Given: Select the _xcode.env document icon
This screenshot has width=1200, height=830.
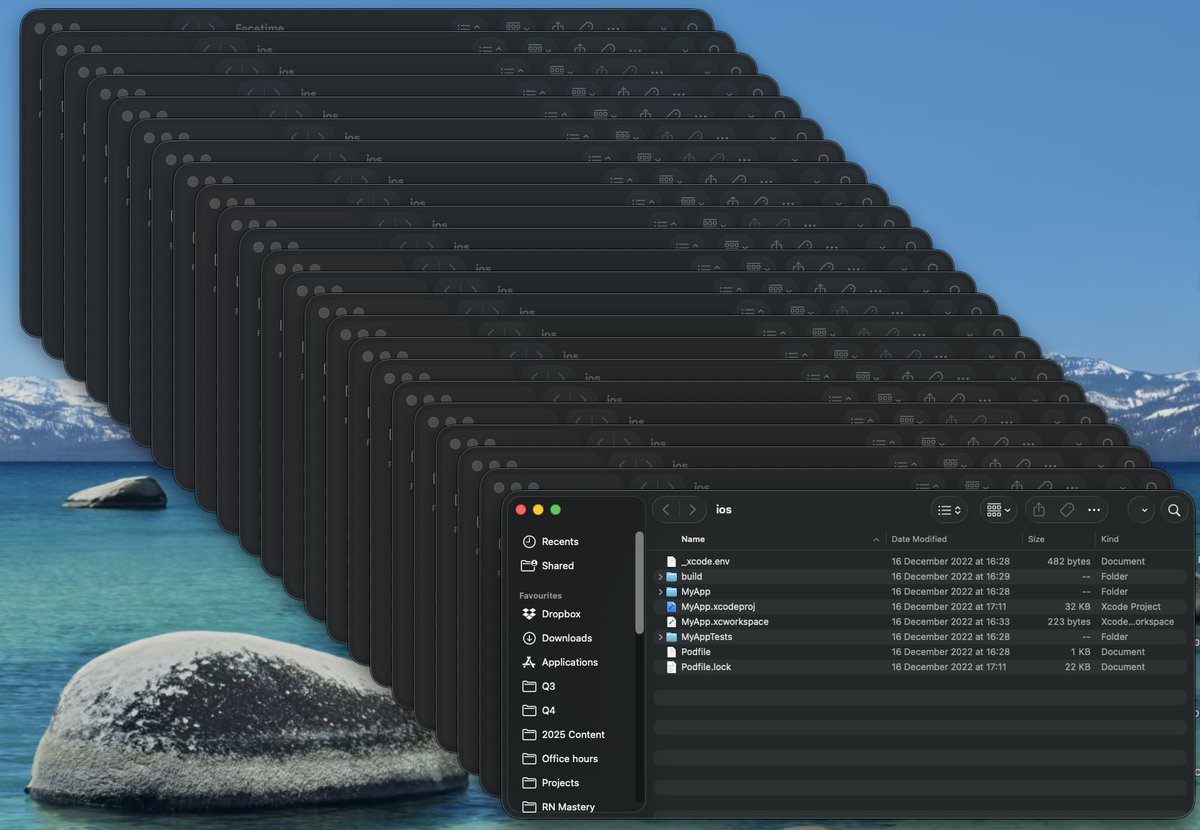Looking at the screenshot, I should [672, 562].
